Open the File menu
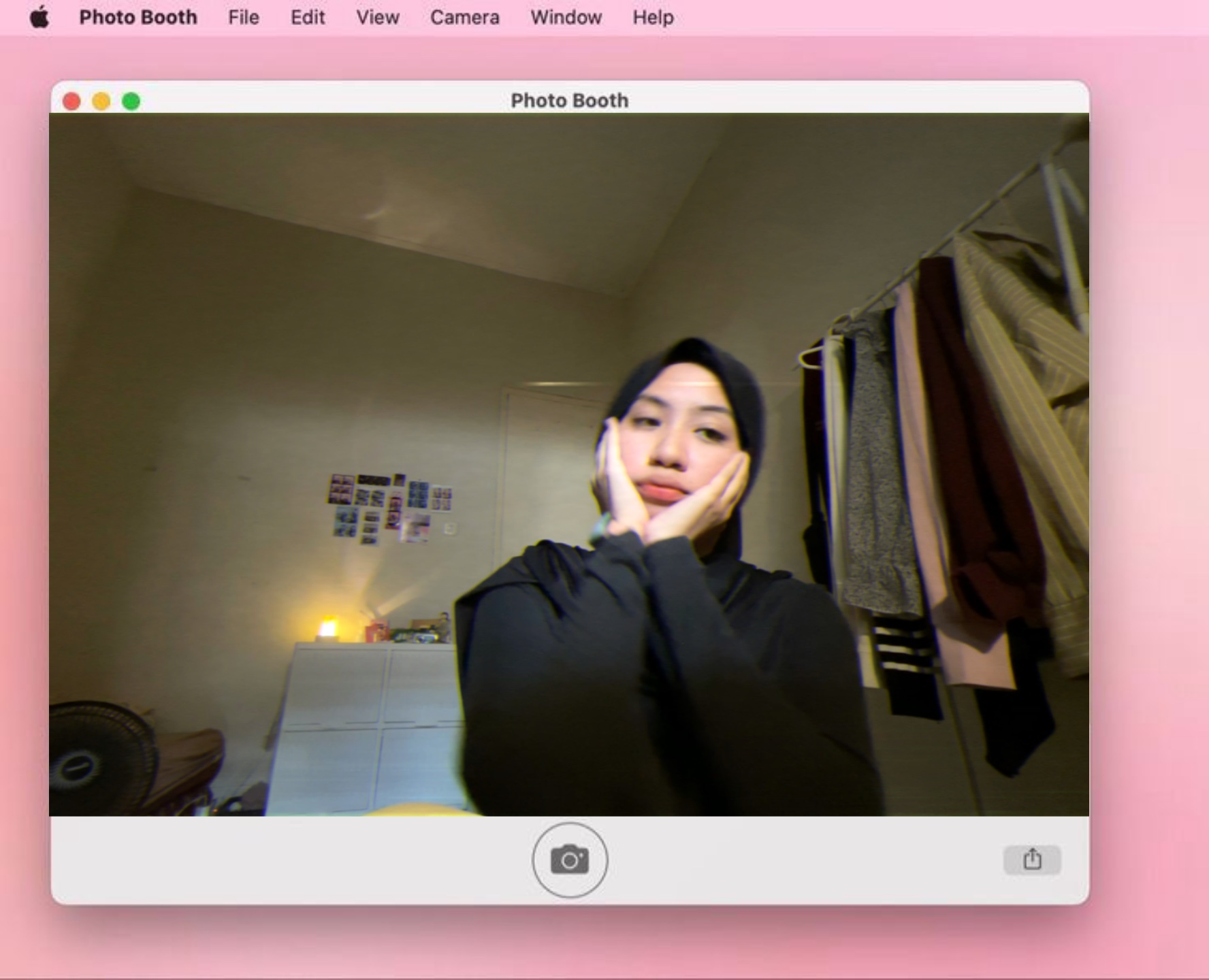Image resolution: width=1209 pixels, height=980 pixels. click(243, 17)
